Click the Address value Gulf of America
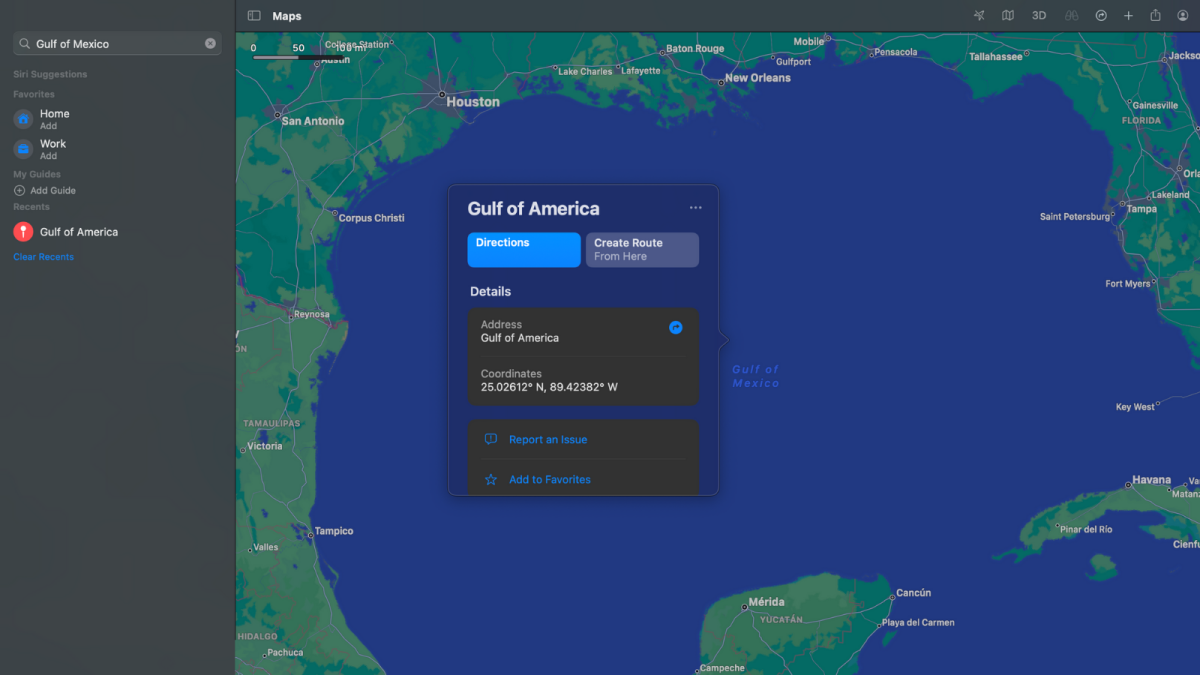Image resolution: width=1200 pixels, height=675 pixels. [520, 338]
